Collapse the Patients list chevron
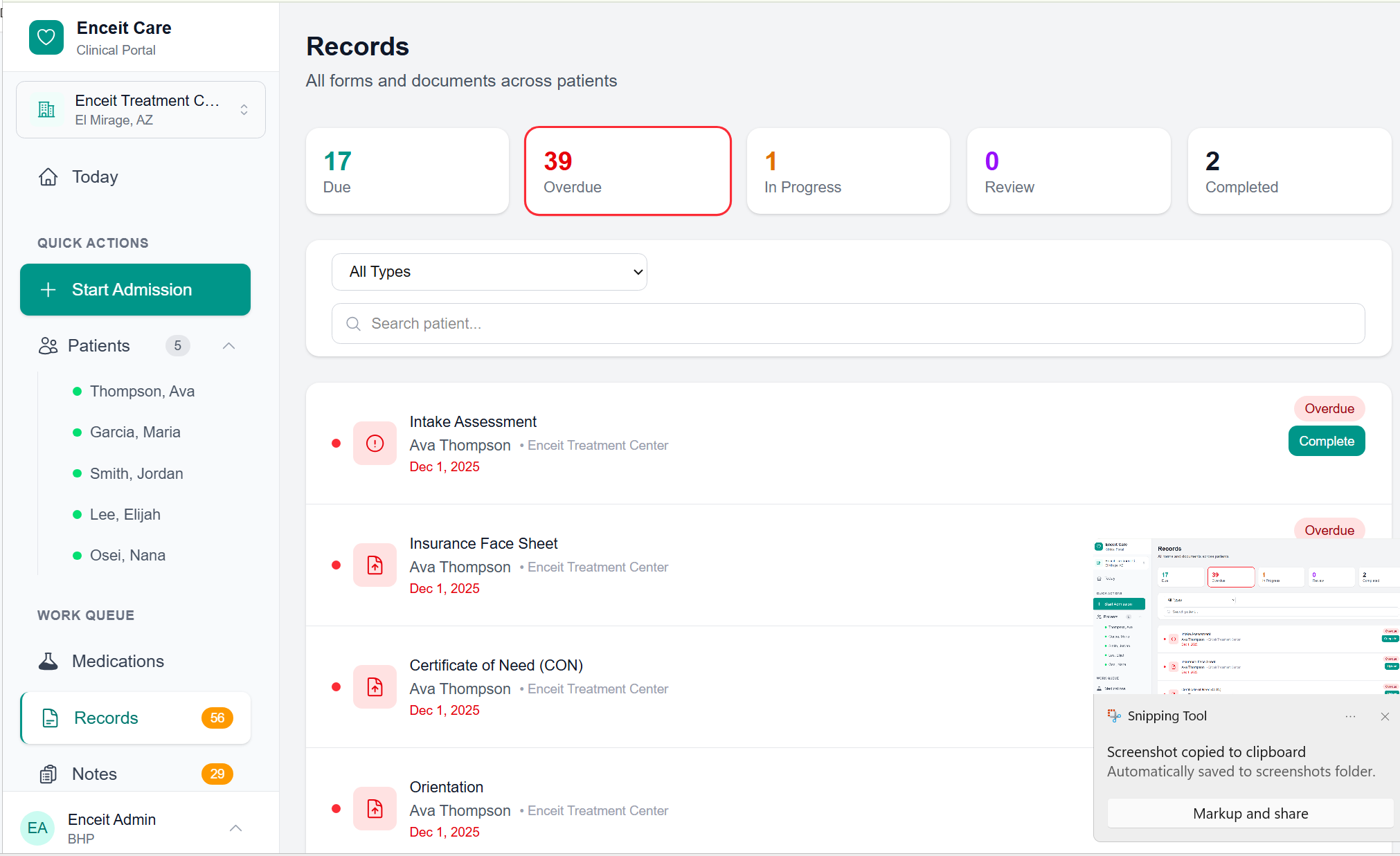 click(229, 346)
